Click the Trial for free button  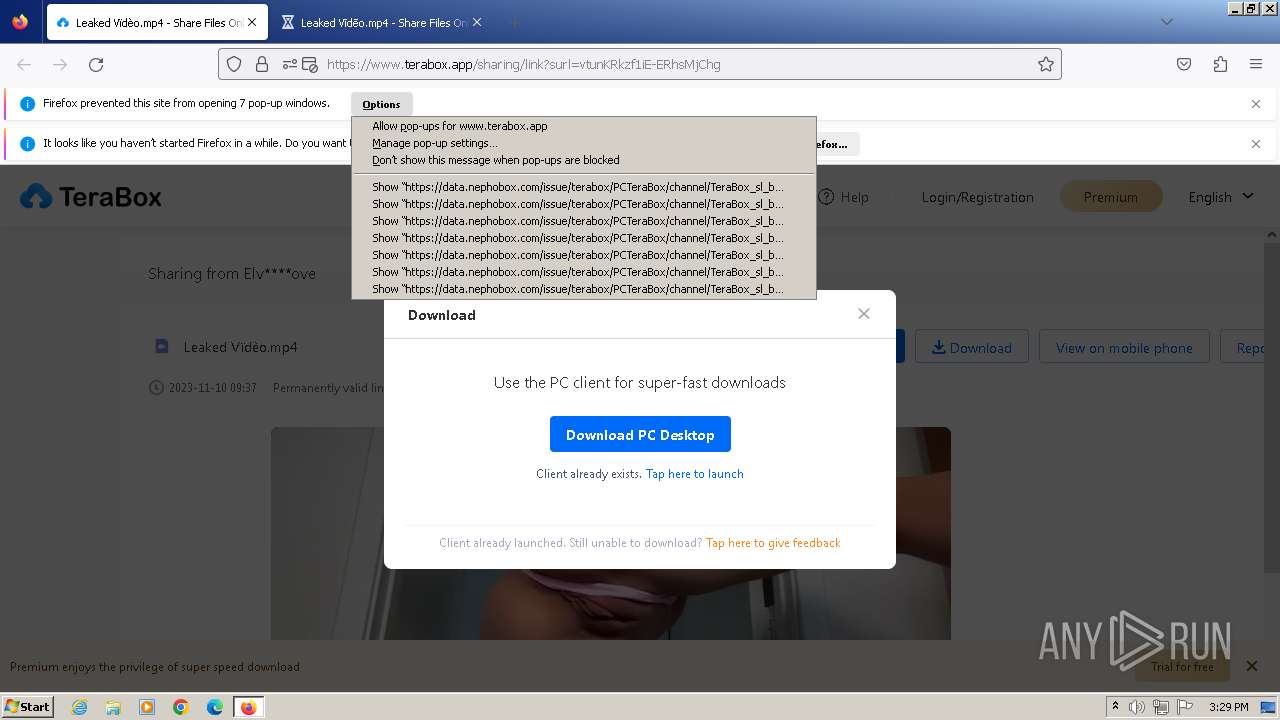(x=1183, y=667)
